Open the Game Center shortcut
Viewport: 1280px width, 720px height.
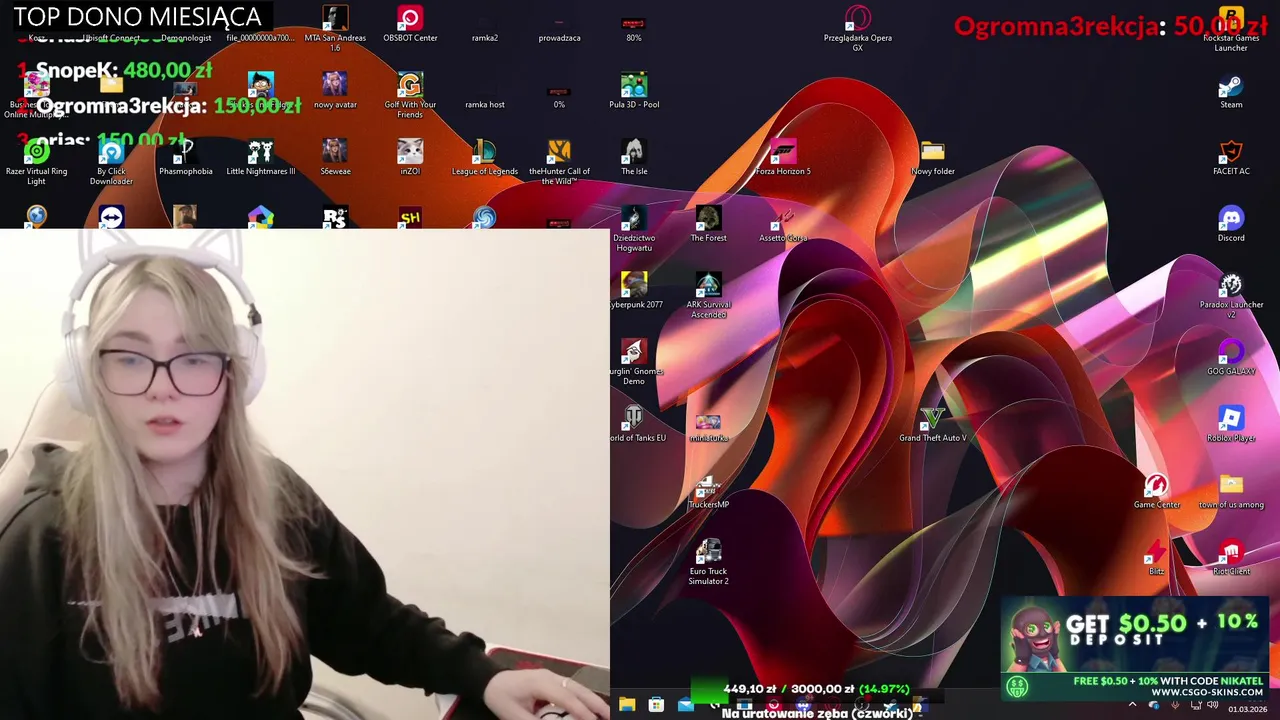(1157, 492)
